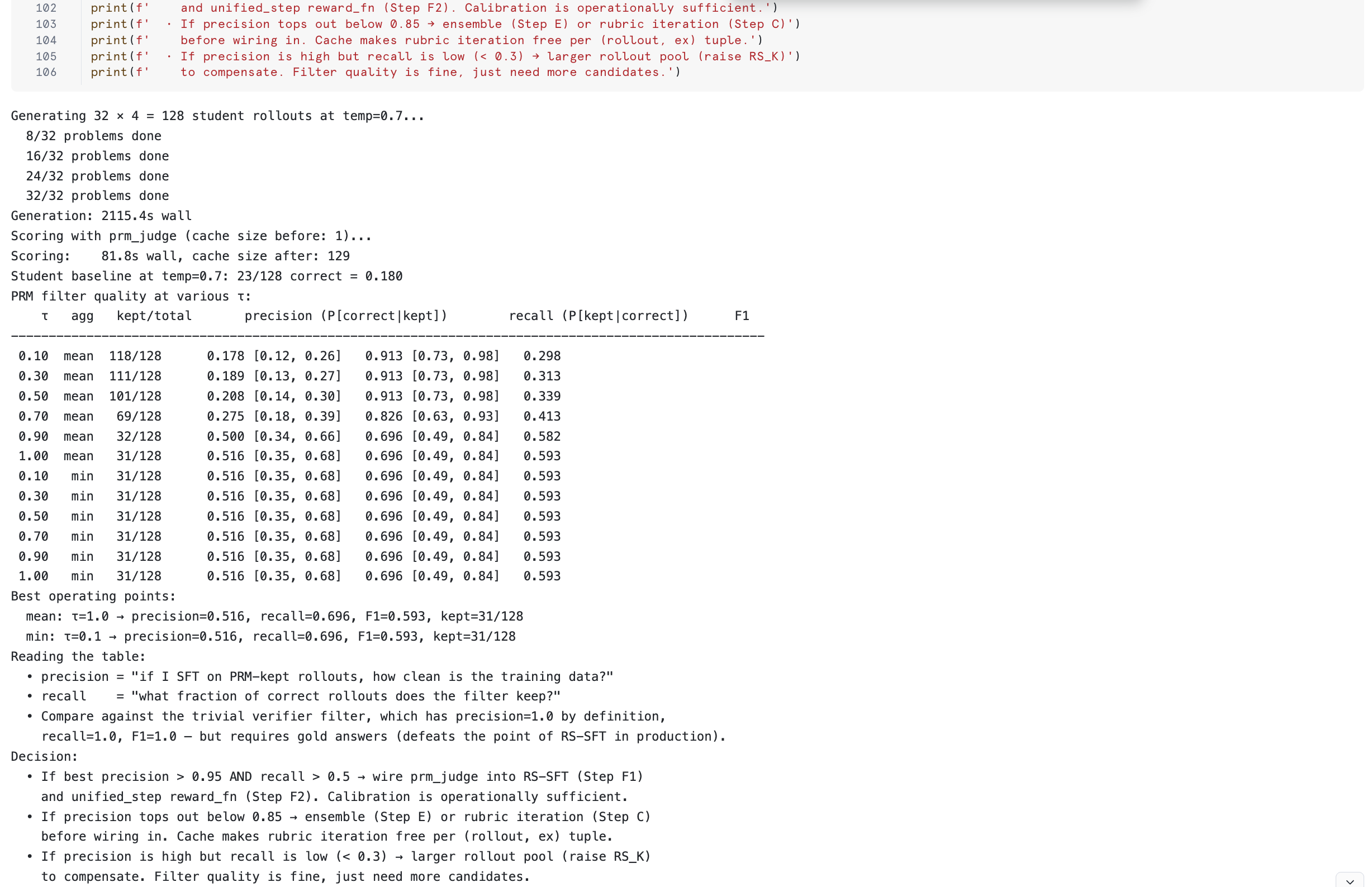Click the F1 value '0.582'
Viewport: 1372px width, 887px height.
pyautogui.click(x=542, y=437)
